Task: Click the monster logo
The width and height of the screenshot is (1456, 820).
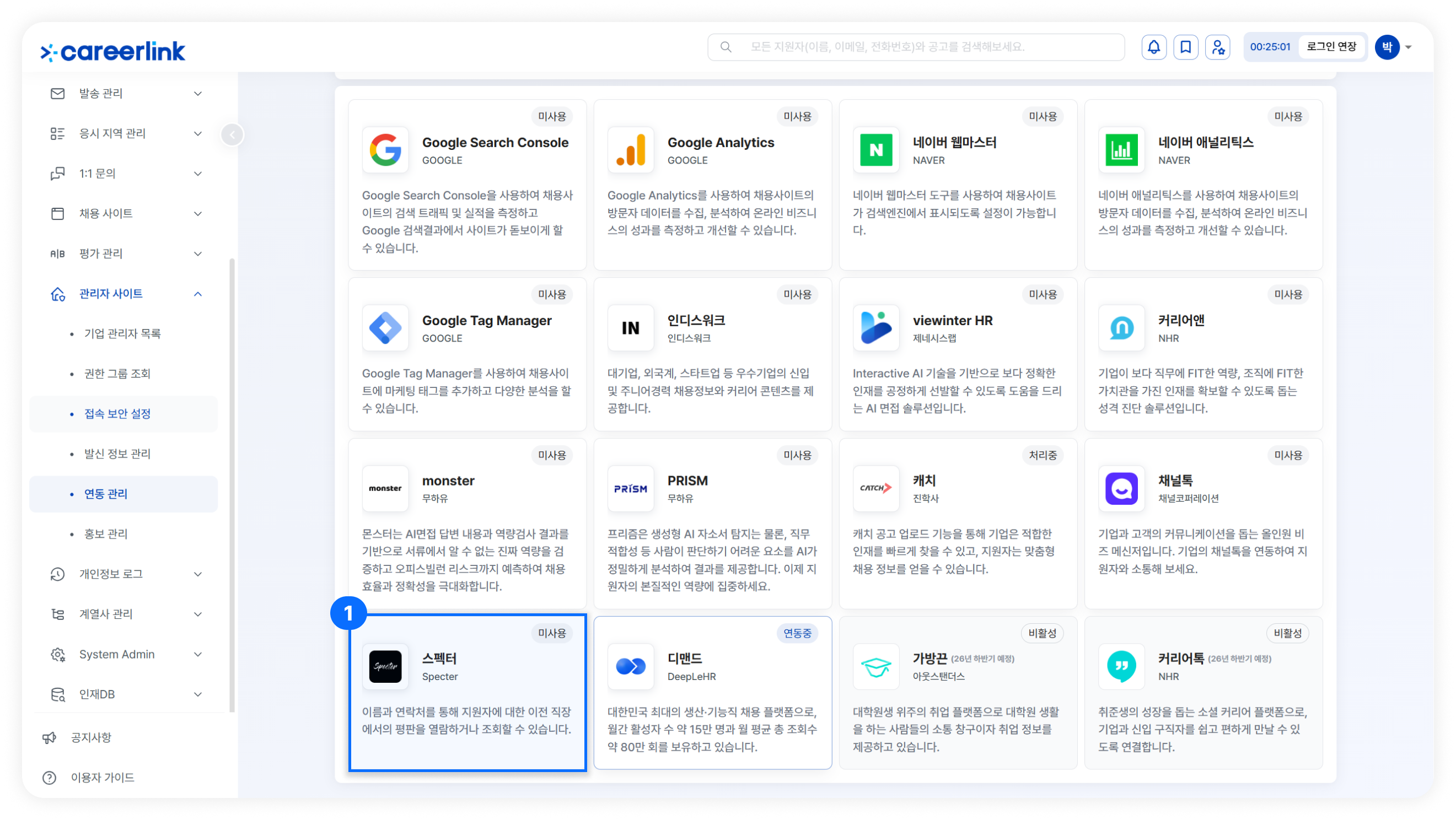Action: click(385, 488)
